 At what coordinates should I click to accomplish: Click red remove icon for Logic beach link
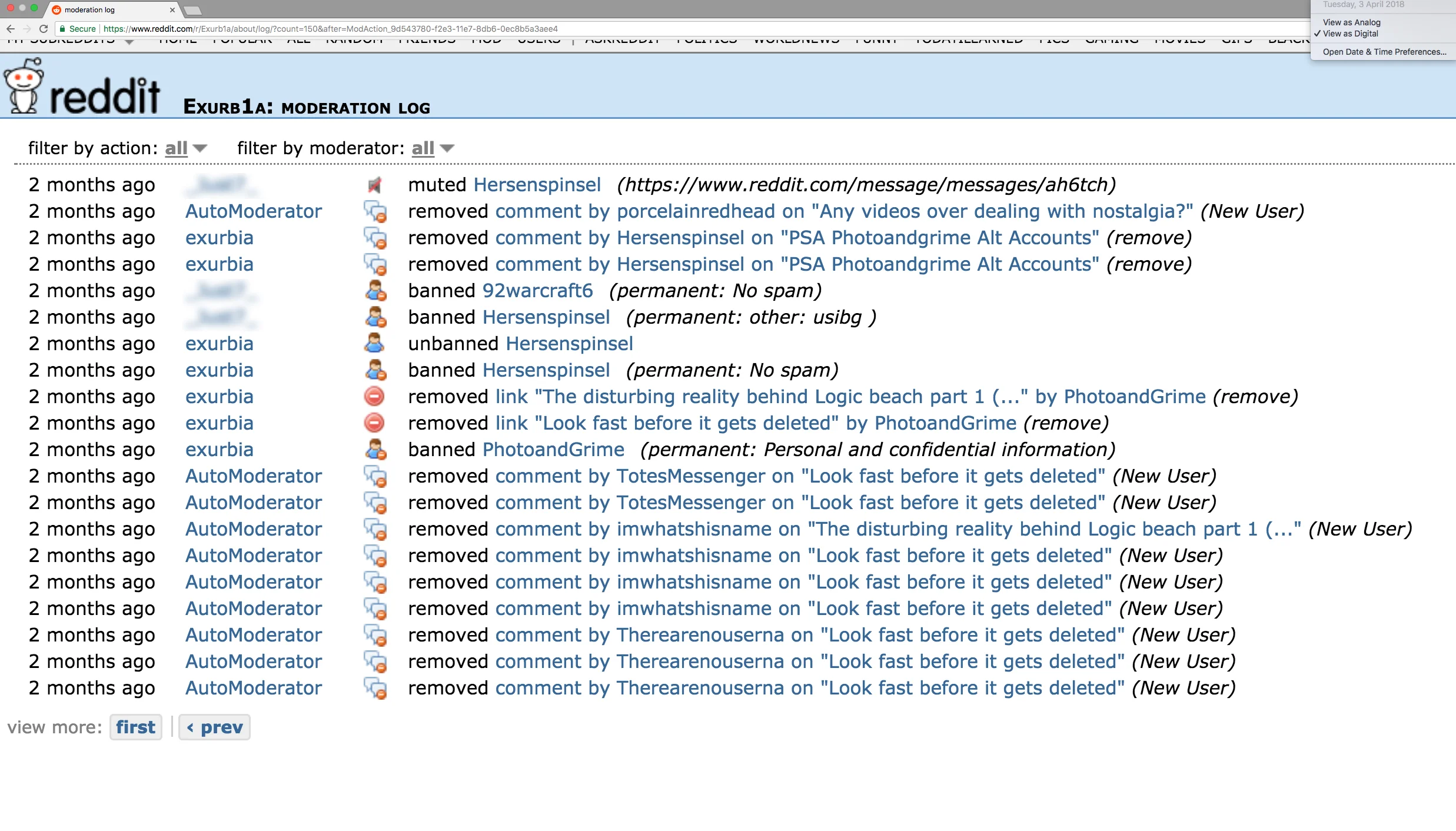[x=374, y=397]
